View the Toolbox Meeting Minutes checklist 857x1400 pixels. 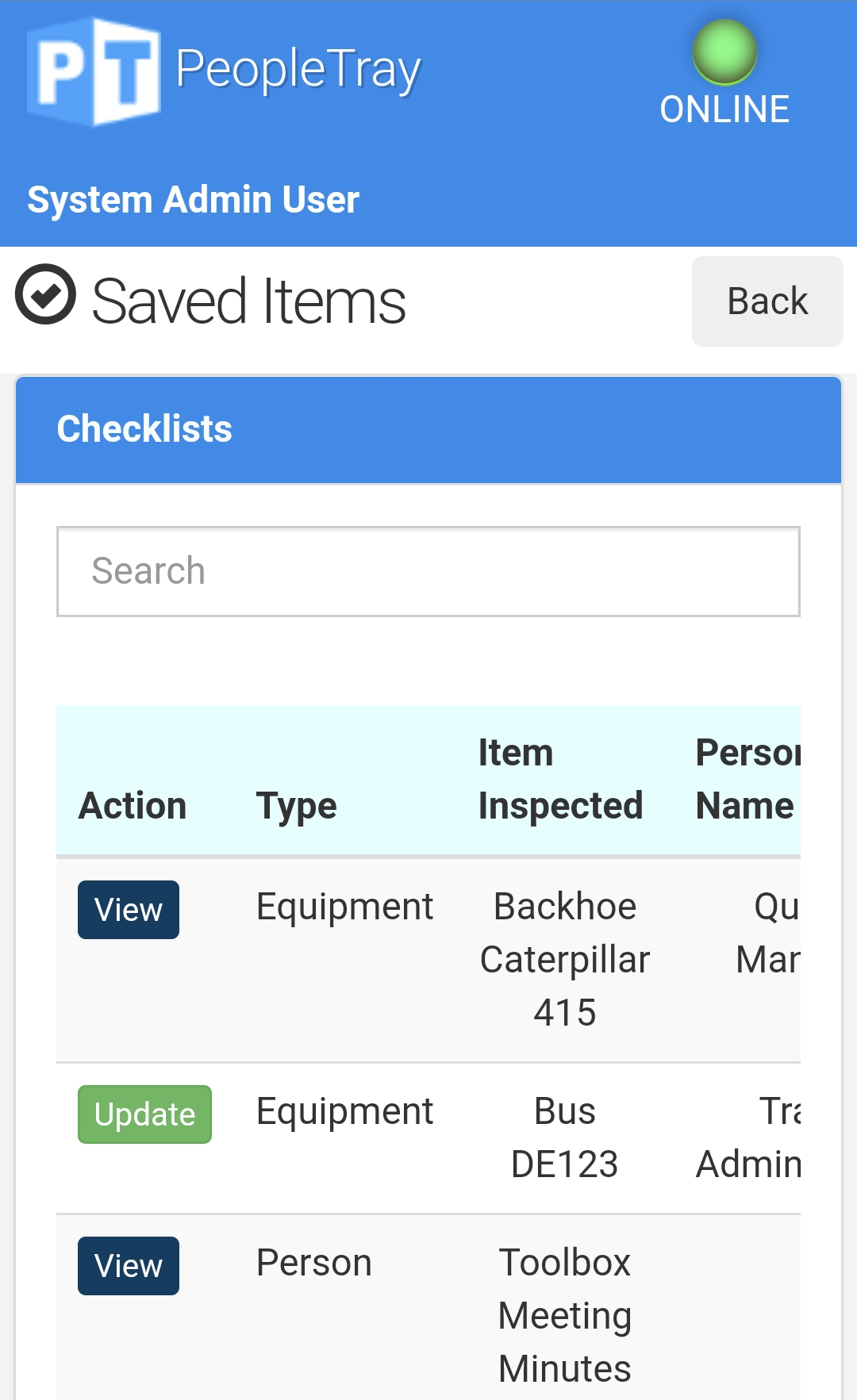point(128,1265)
